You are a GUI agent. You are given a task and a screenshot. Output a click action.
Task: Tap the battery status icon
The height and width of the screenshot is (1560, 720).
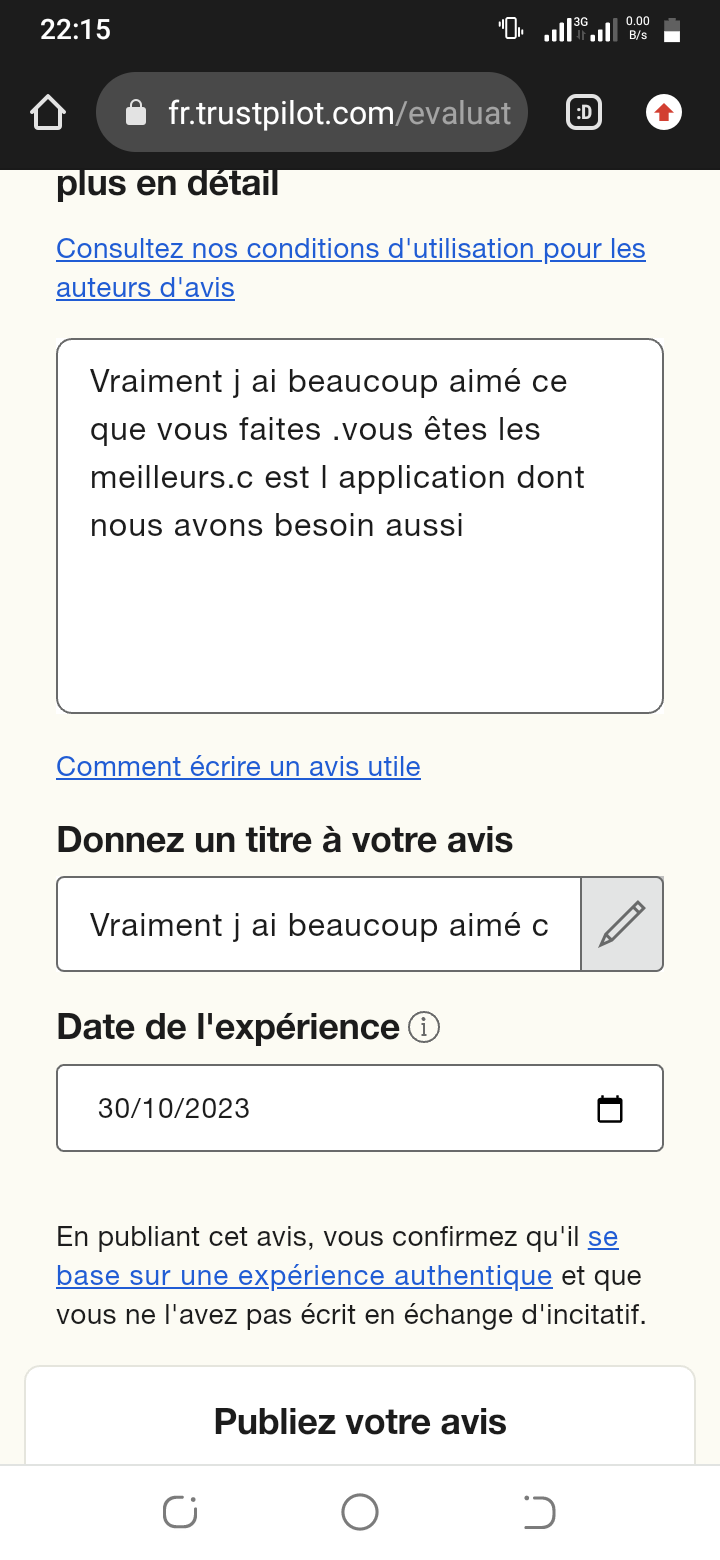pos(672,30)
